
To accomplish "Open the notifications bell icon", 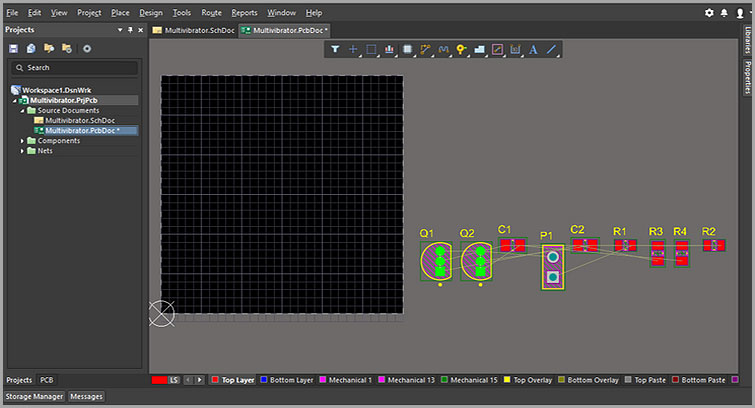I will [x=724, y=13].
